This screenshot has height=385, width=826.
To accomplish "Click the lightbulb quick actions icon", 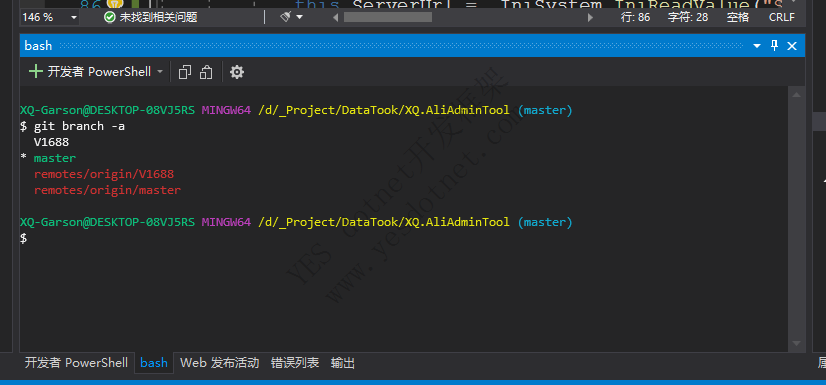I will pyautogui.click(x=114, y=3).
